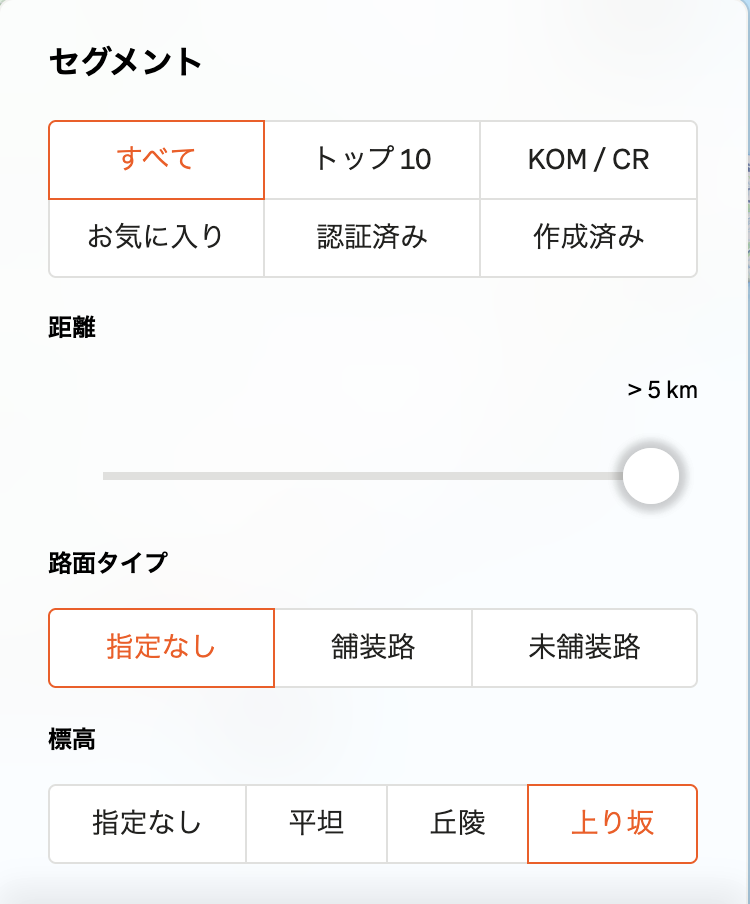750x904 pixels.
Task: Pick the 上り坂 elevation option
Action: pos(612,823)
